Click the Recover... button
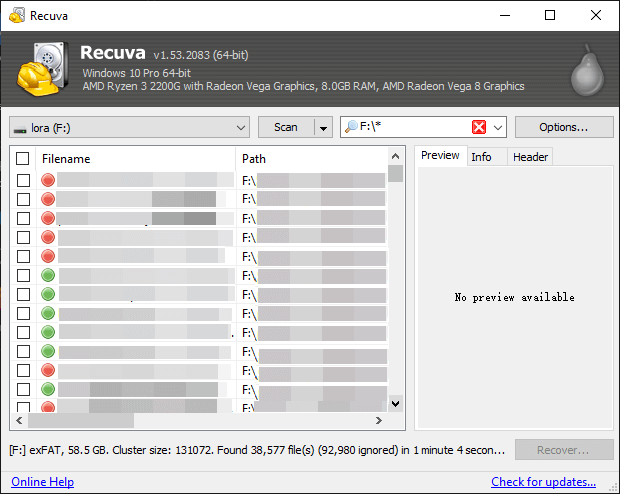 click(x=564, y=450)
